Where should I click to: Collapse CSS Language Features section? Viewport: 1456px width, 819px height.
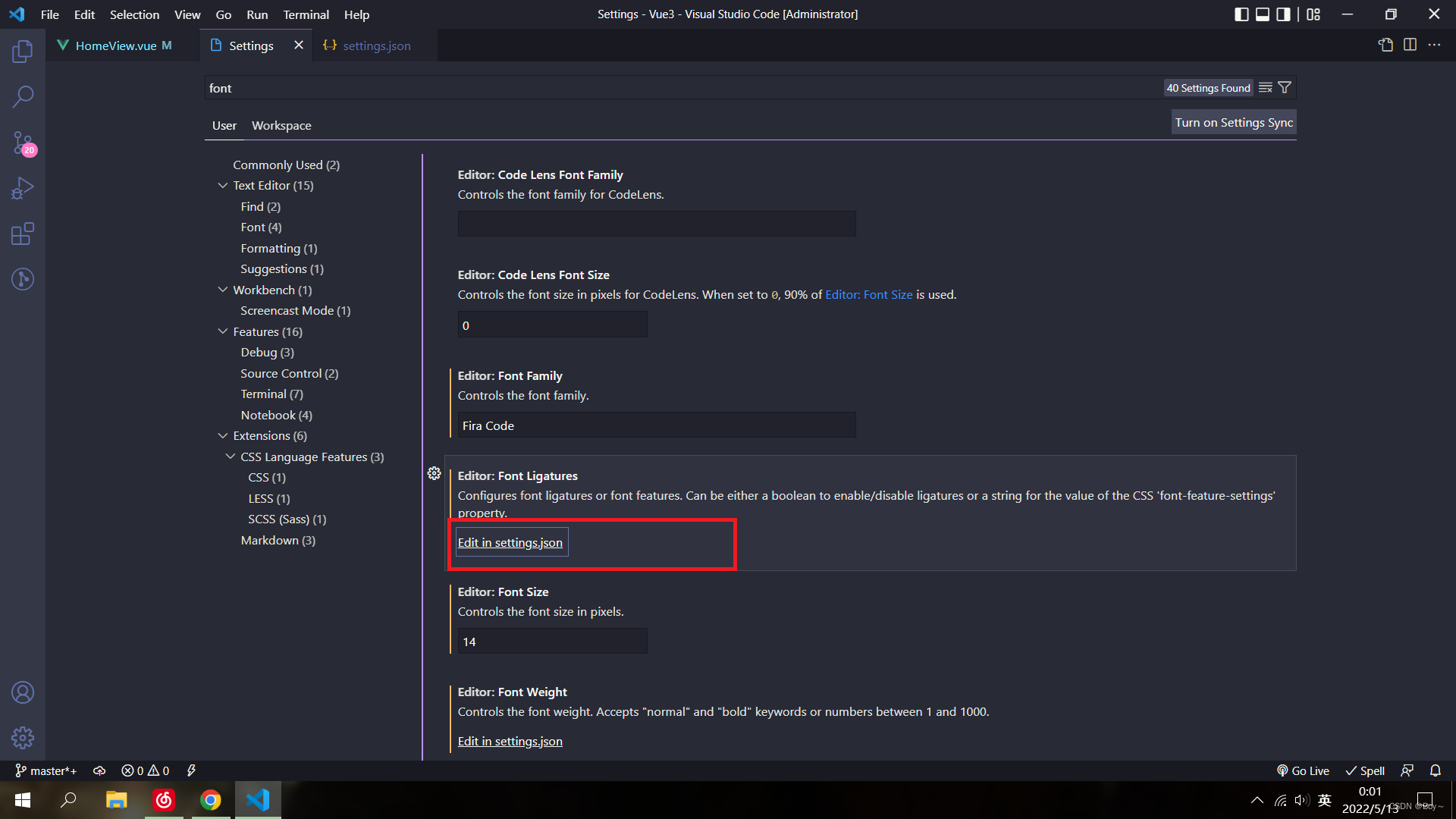coord(231,457)
